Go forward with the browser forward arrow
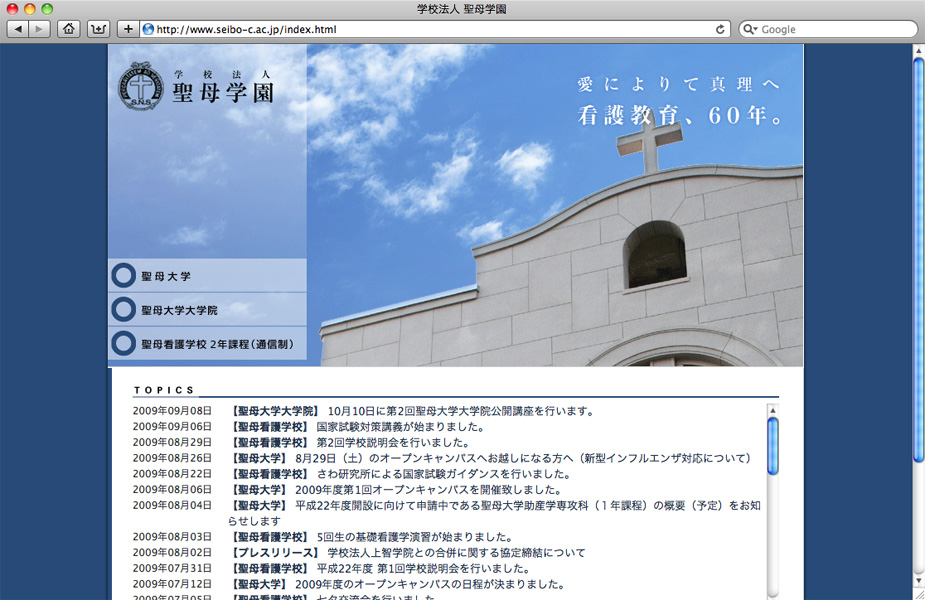 click(39, 29)
